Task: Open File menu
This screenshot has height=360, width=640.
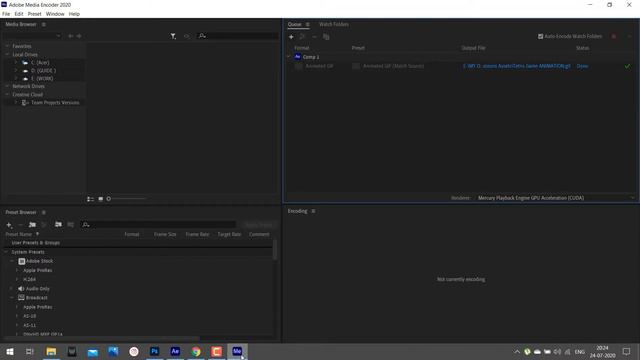Action: point(6,14)
